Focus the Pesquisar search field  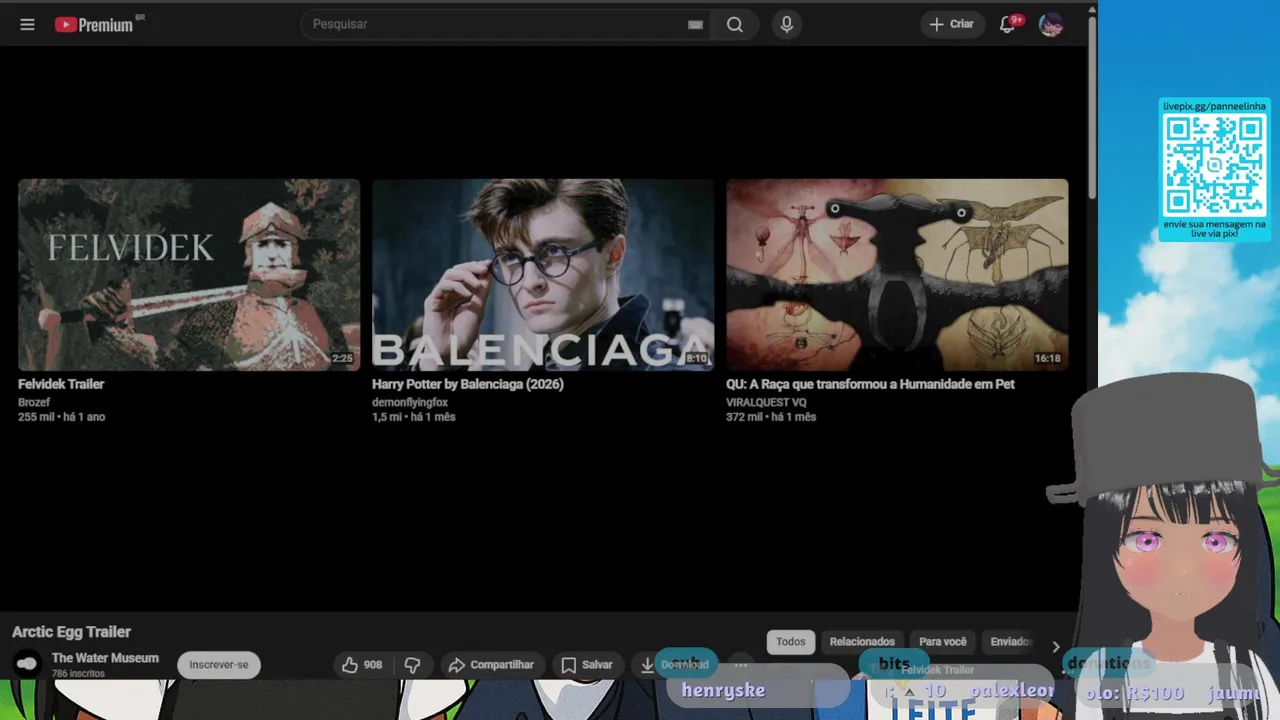(x=505, y=24)
